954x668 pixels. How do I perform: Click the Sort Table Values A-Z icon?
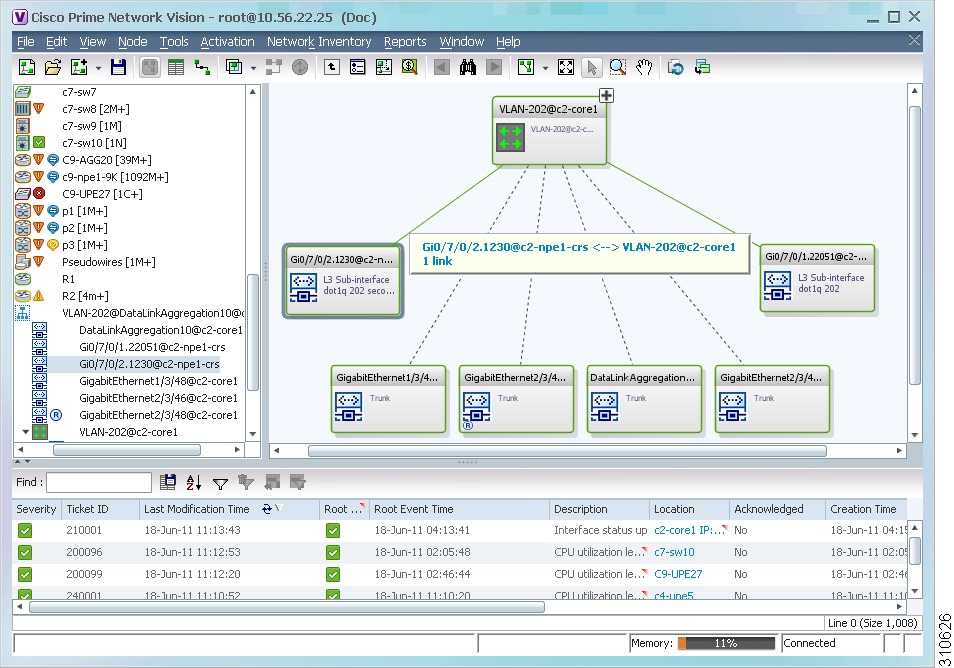pyautogui.click(x=193, y=482)
